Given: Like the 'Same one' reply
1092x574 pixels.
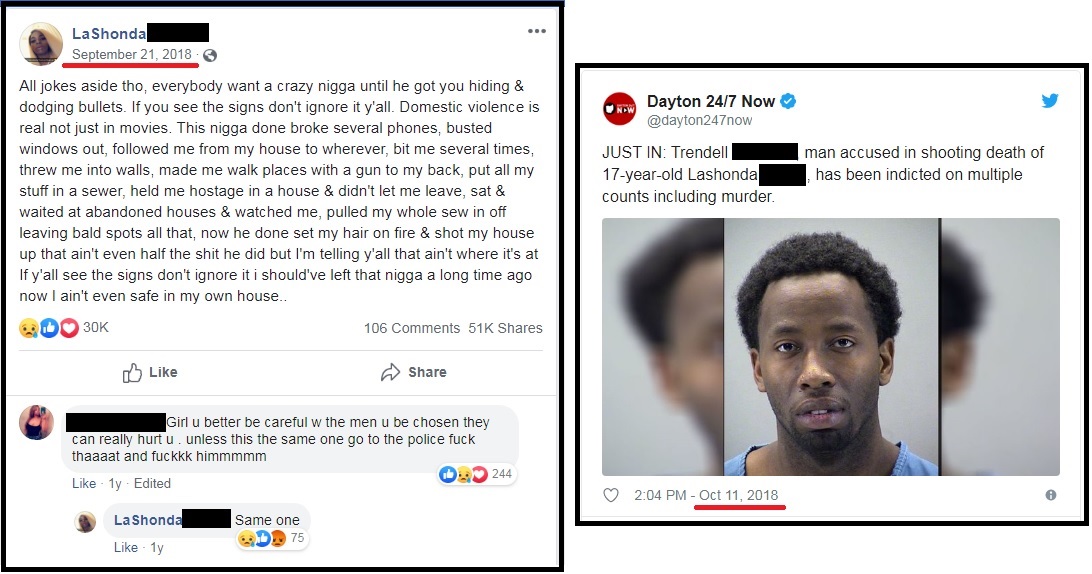Looking at the screenshot, I should pyautogui.click(x=125, y=548).
